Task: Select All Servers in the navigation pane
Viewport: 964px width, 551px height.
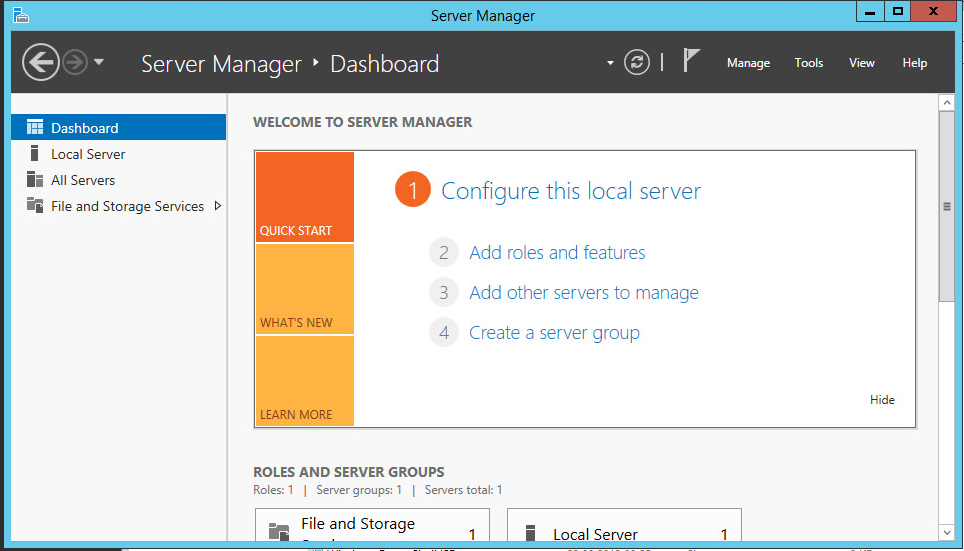Action: 119,180
